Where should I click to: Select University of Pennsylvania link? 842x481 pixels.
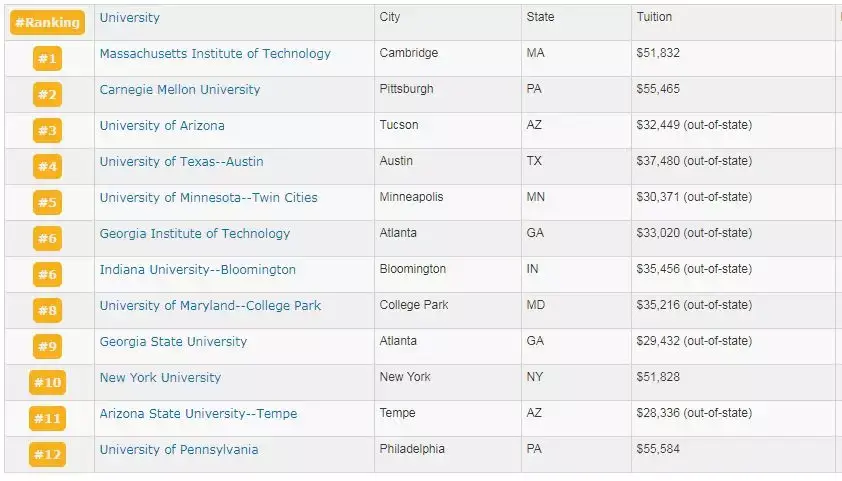(179, 450)
